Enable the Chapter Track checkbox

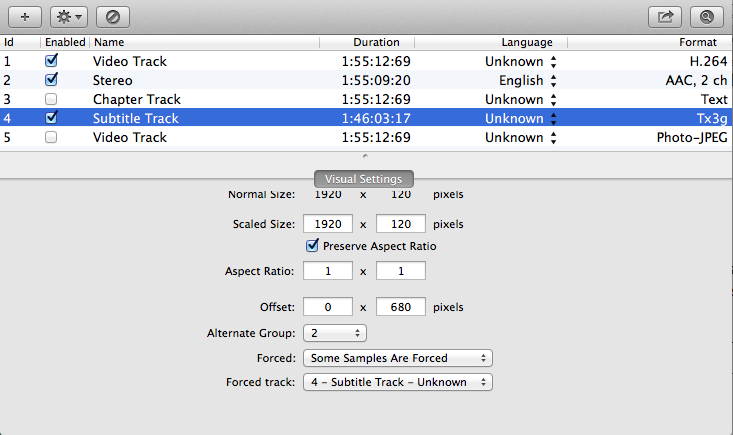pos(51,99)
